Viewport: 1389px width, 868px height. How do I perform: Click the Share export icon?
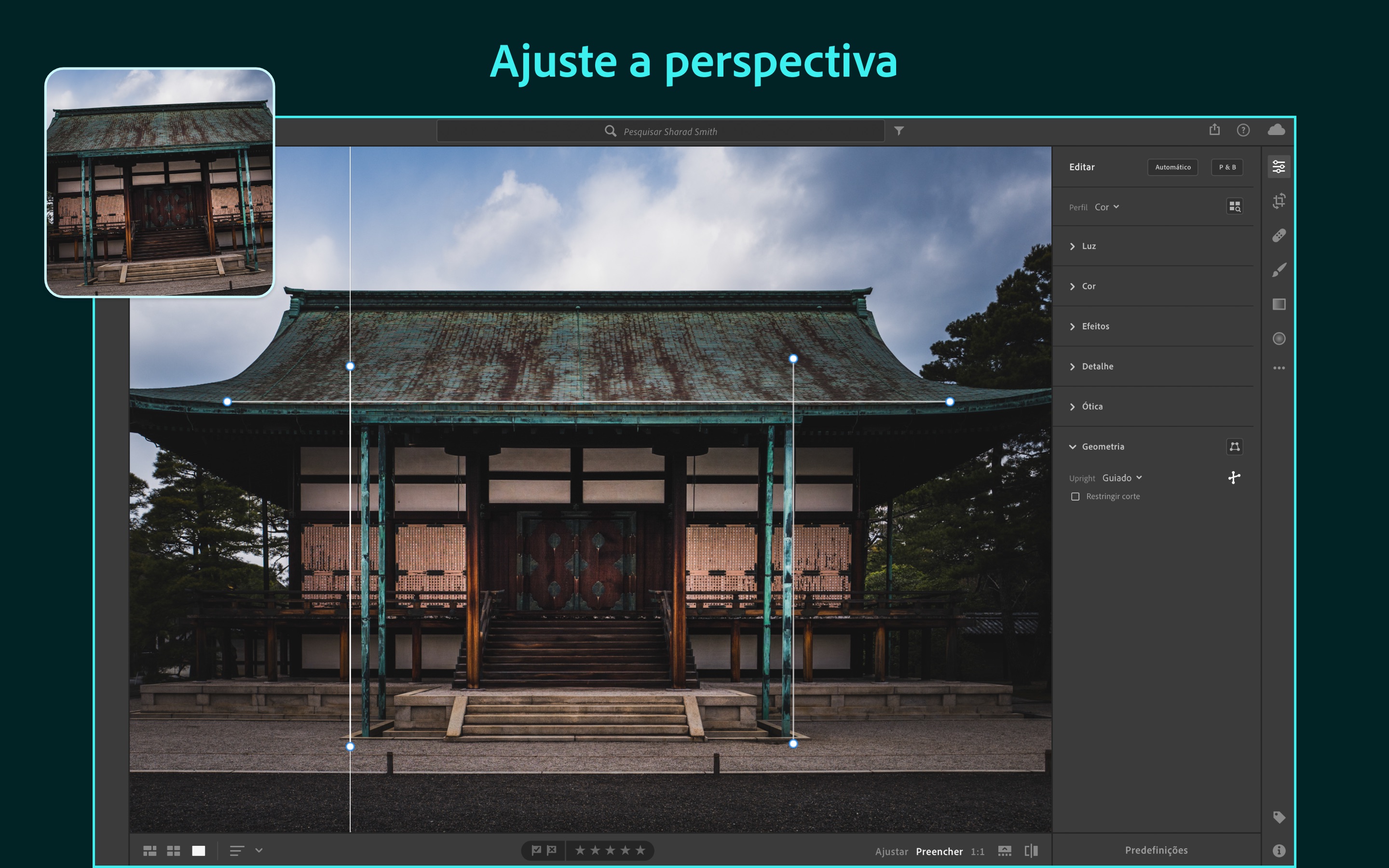click(1214, 130)
